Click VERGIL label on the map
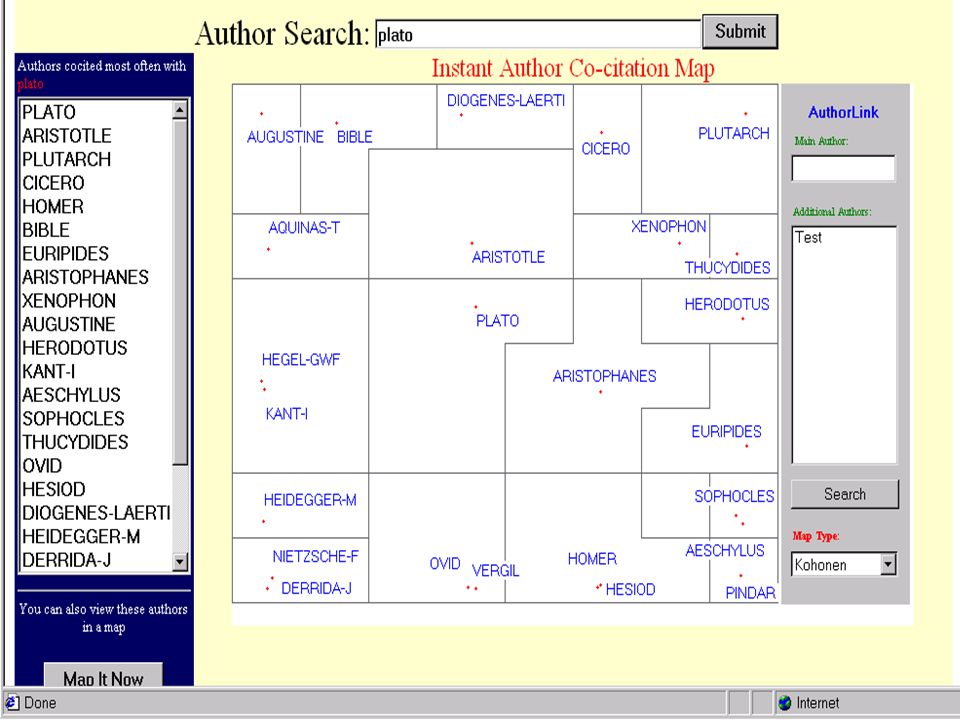 [495, 571]
